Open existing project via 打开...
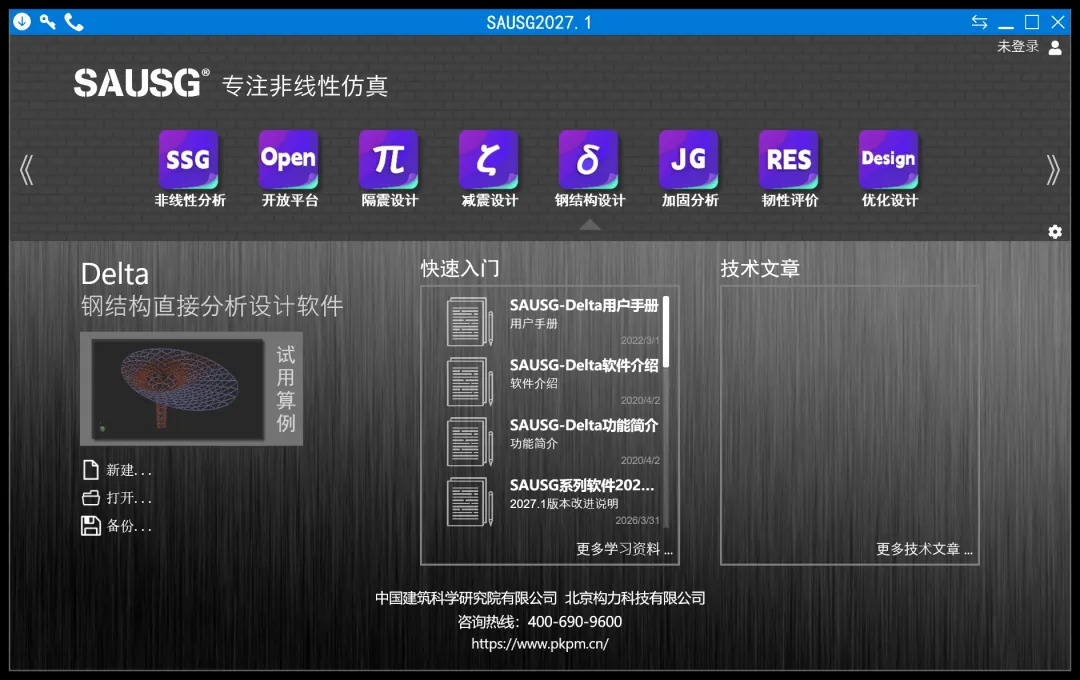The width and height of the screenshot is (1080, 680). click(x=129, y=498)
